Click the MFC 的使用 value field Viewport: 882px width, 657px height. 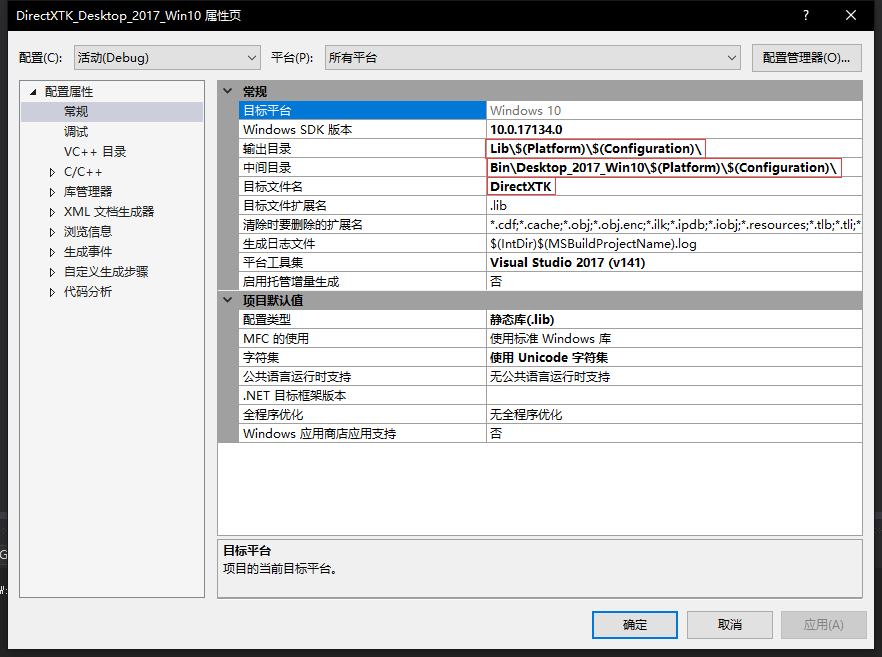pyautogui.click(x=674, y=339)
